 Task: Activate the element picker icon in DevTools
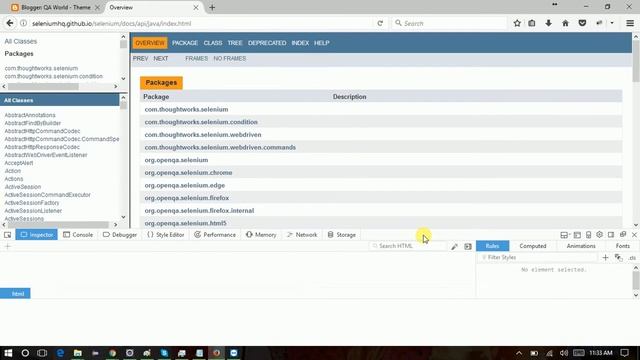[7, 235]
